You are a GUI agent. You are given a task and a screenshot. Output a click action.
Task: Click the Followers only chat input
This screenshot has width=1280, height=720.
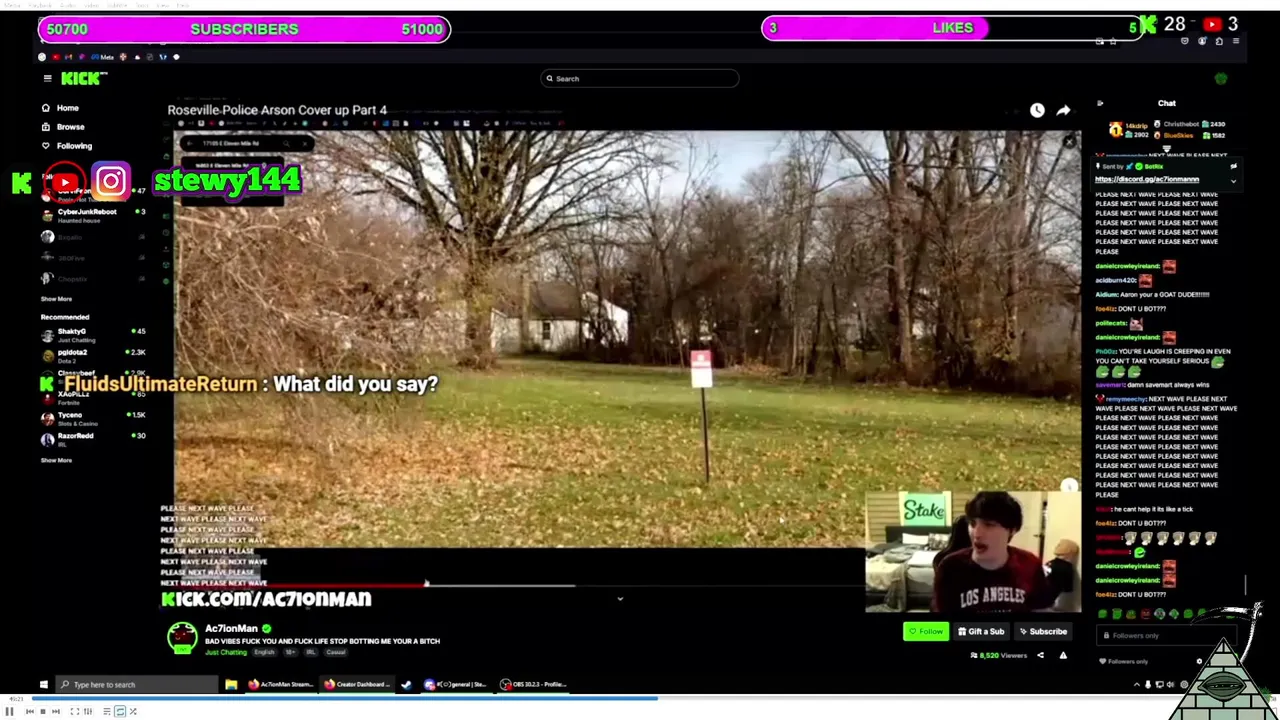(x=1166, y=635)
